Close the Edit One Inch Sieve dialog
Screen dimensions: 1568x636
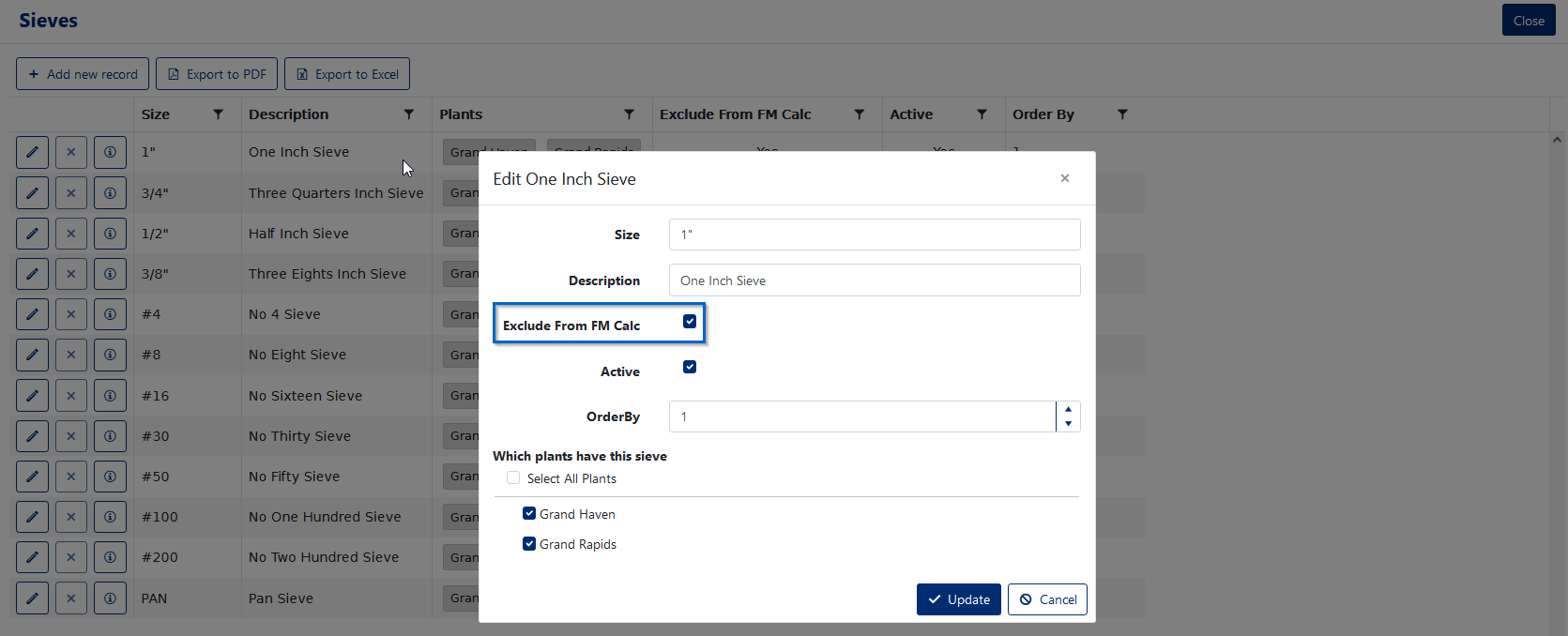pos(1065,178)
